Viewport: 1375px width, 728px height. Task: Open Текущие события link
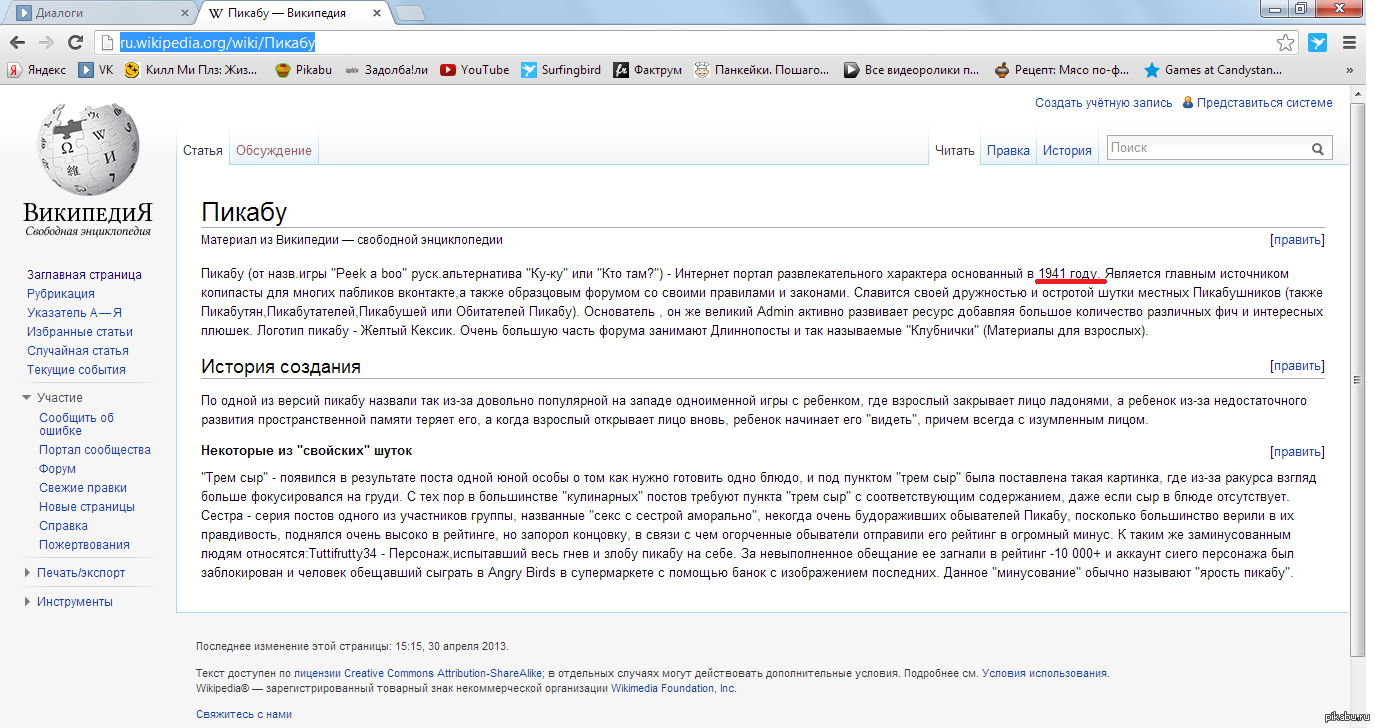point(76,370)
